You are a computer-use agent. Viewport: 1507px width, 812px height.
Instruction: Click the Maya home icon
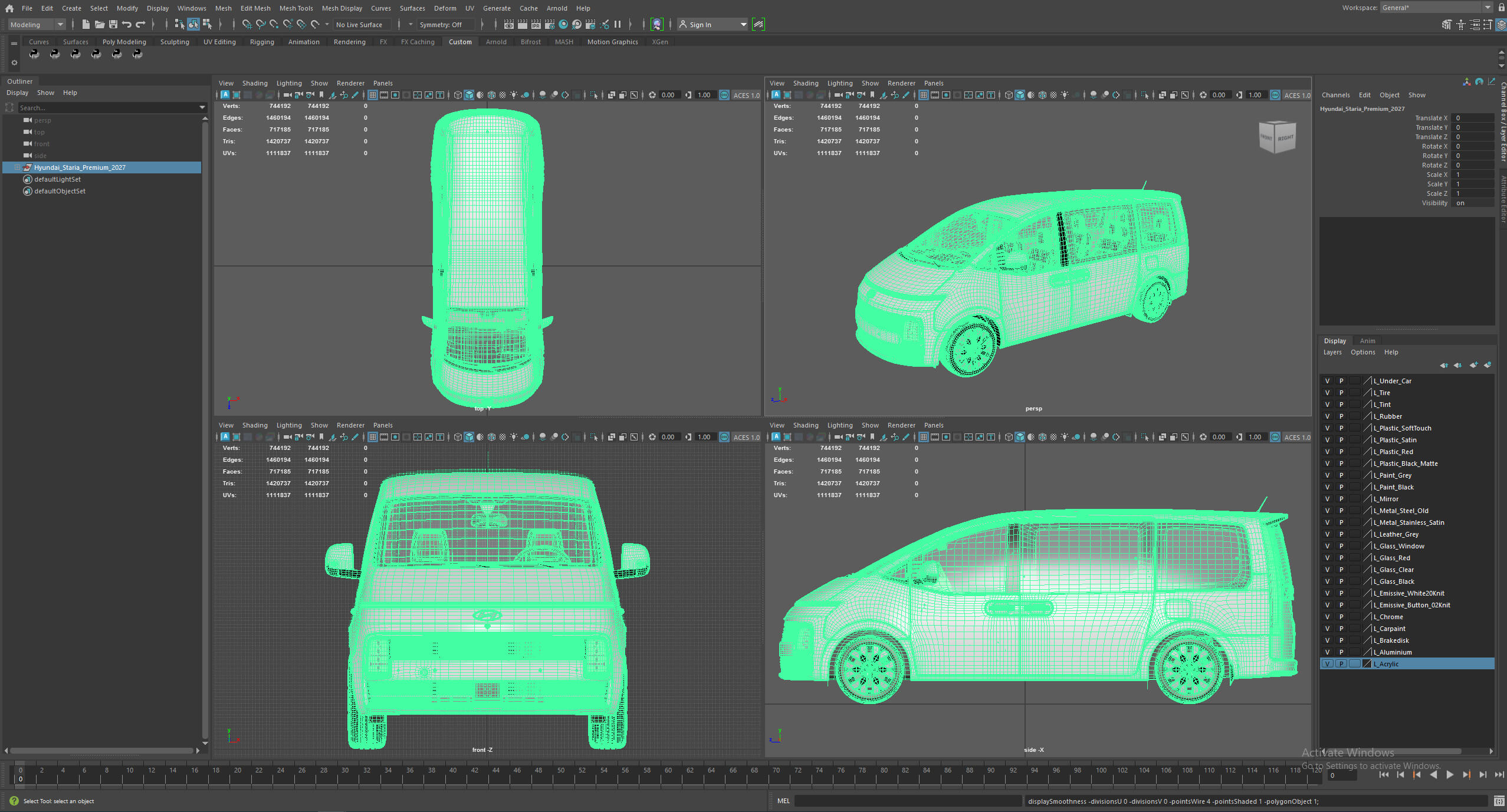point(9,8)
